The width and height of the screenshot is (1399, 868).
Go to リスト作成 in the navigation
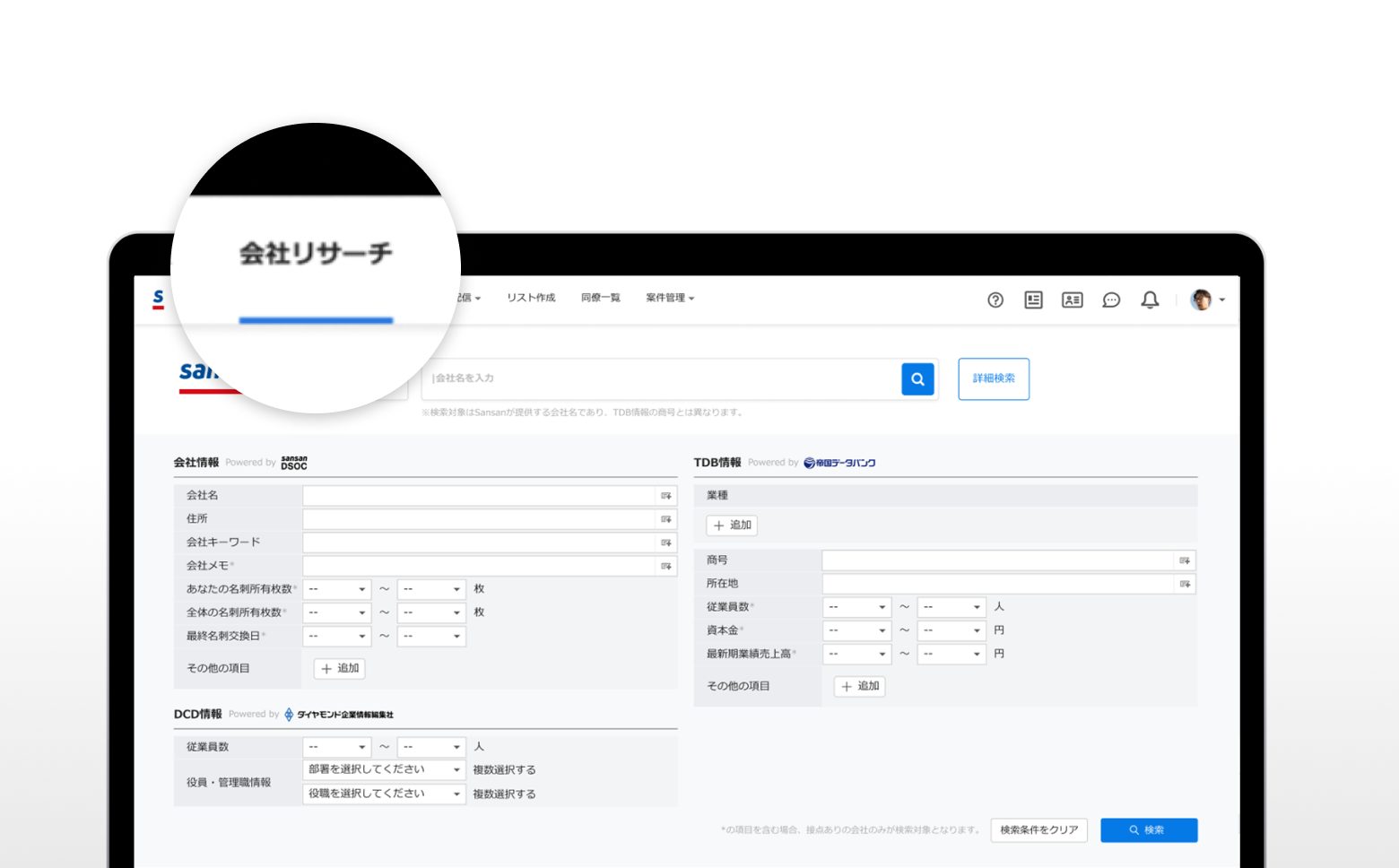point(531,298)
